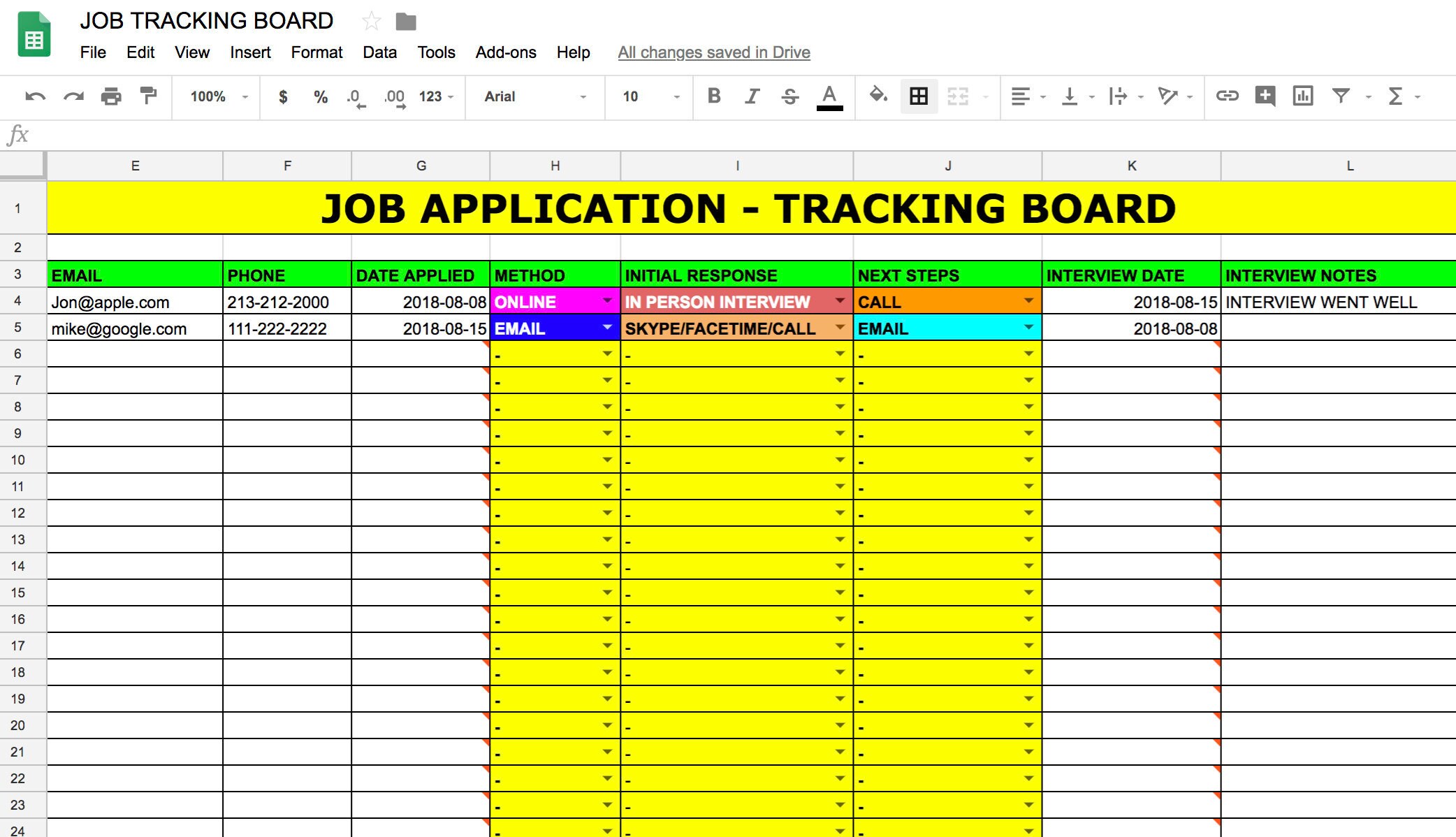Open the Format menu
Viewport: 1456px width, 837px height.
coord(316,52)
